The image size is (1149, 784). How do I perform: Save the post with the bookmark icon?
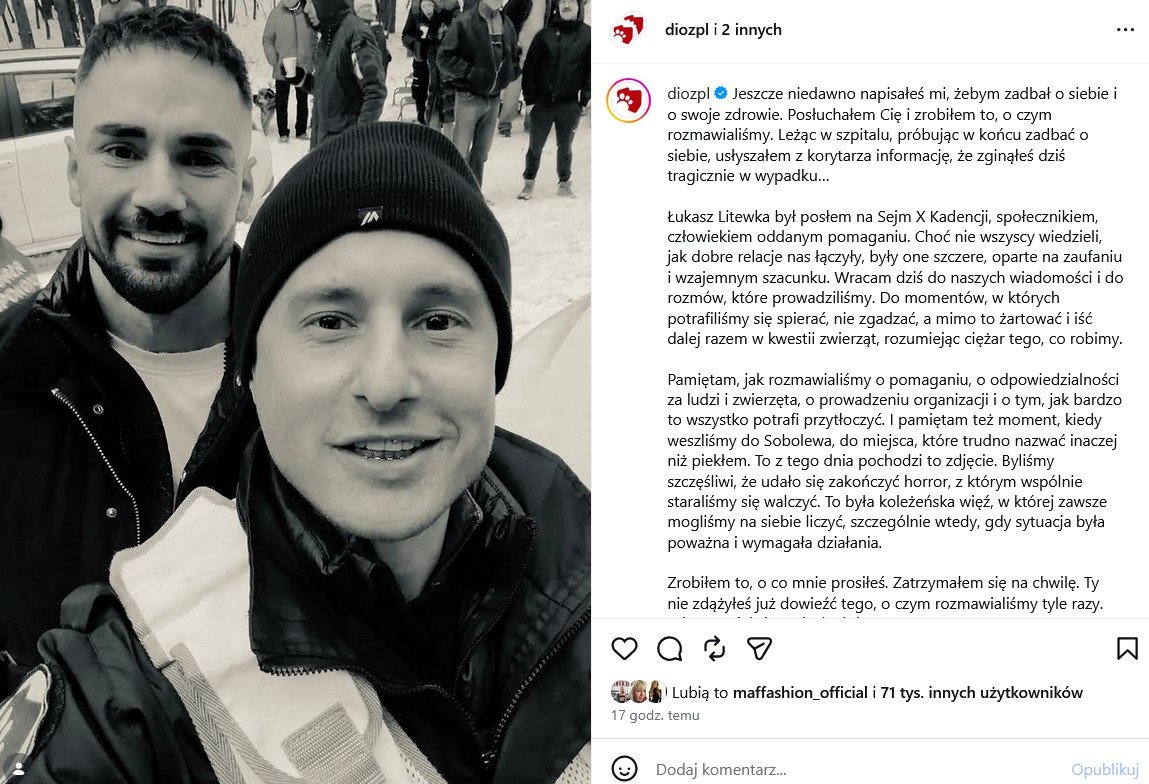click(1127, 648)
